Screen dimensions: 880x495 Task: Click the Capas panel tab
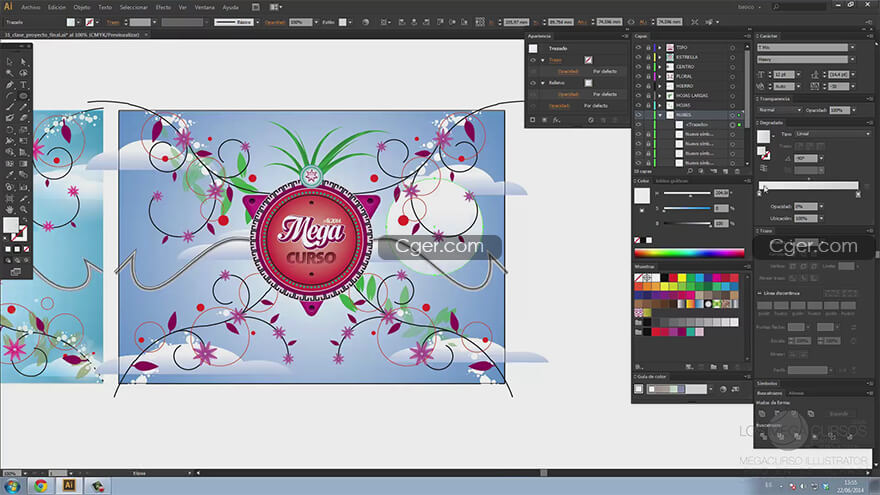641,36
